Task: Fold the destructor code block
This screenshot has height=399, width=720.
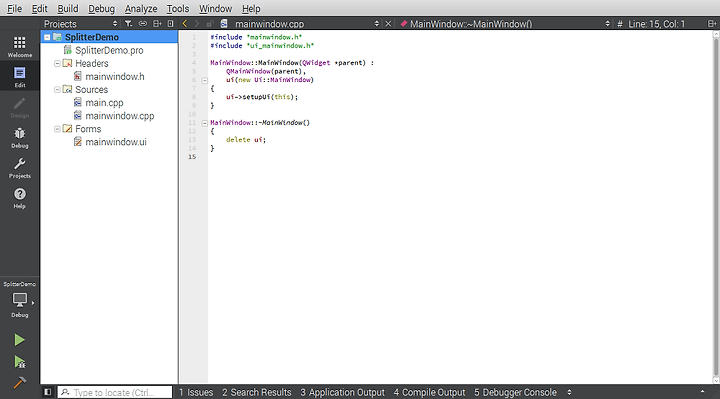Action: click(x=205, y=123)
